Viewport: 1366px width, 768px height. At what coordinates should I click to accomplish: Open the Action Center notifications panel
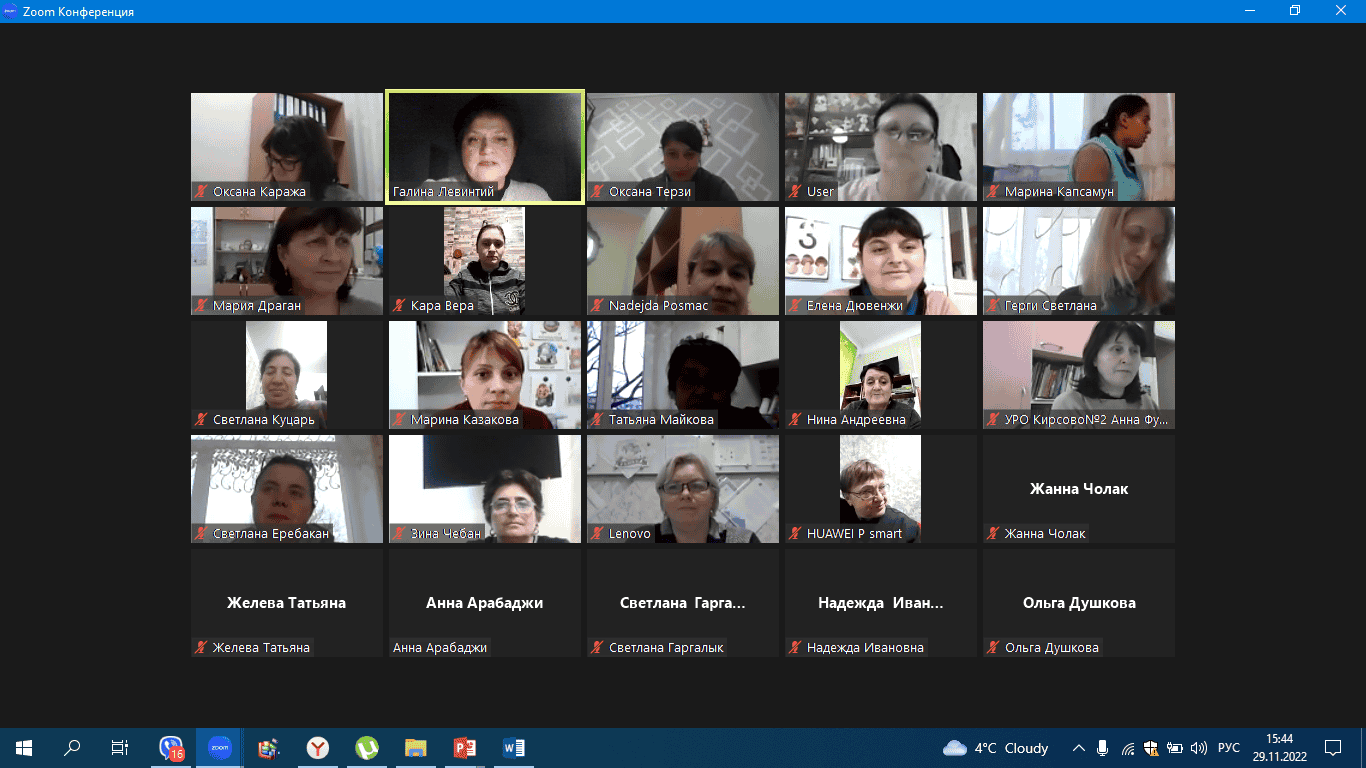[x=1333, y=748]
